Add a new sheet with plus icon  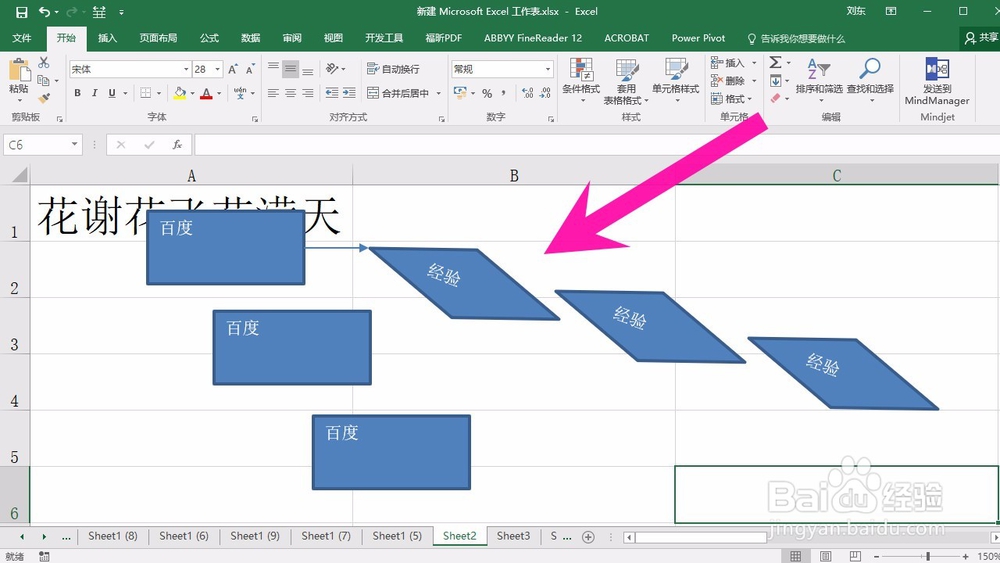(588, 537)
